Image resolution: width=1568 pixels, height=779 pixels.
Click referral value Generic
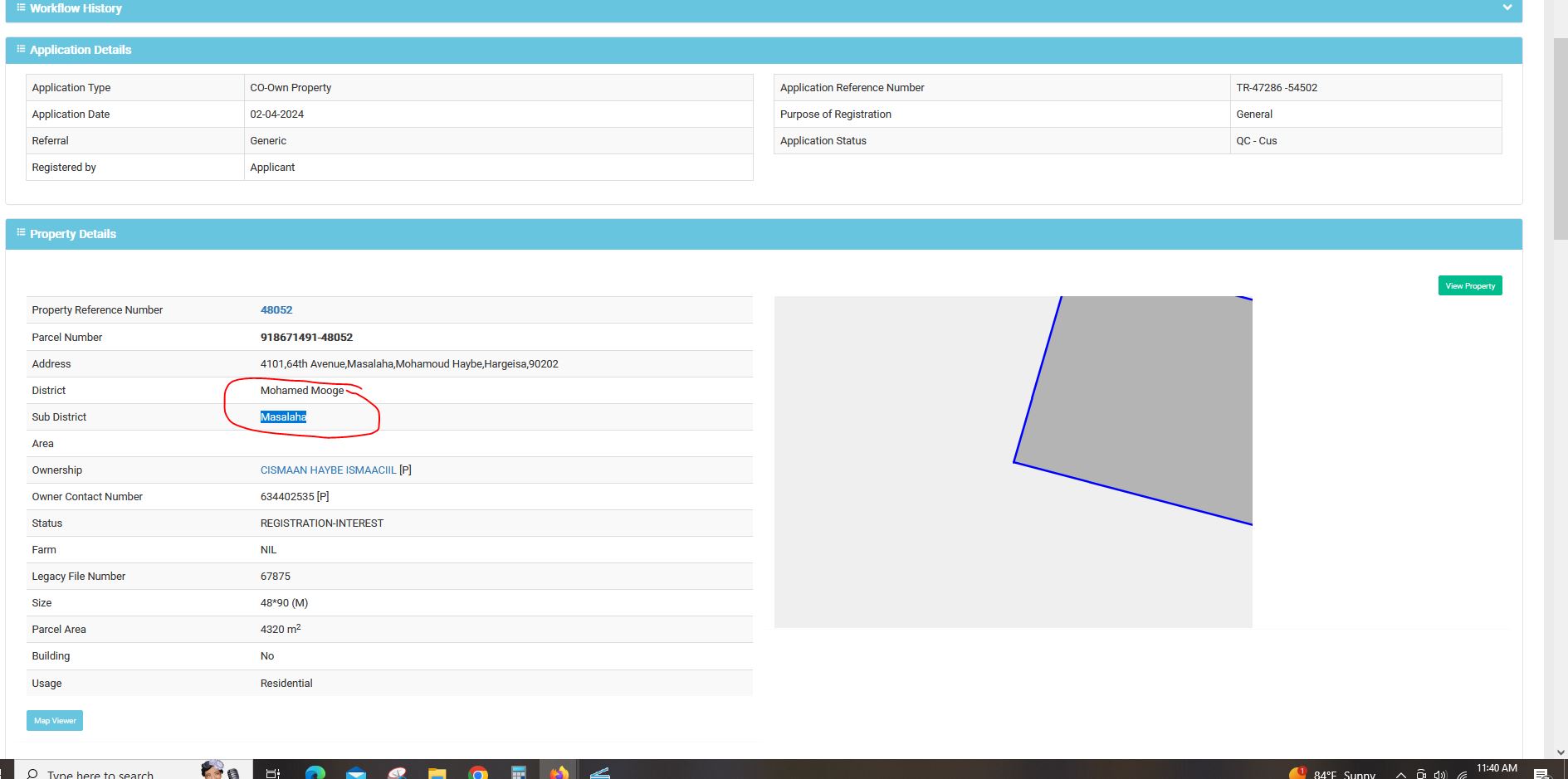click(x=268, y=140)
